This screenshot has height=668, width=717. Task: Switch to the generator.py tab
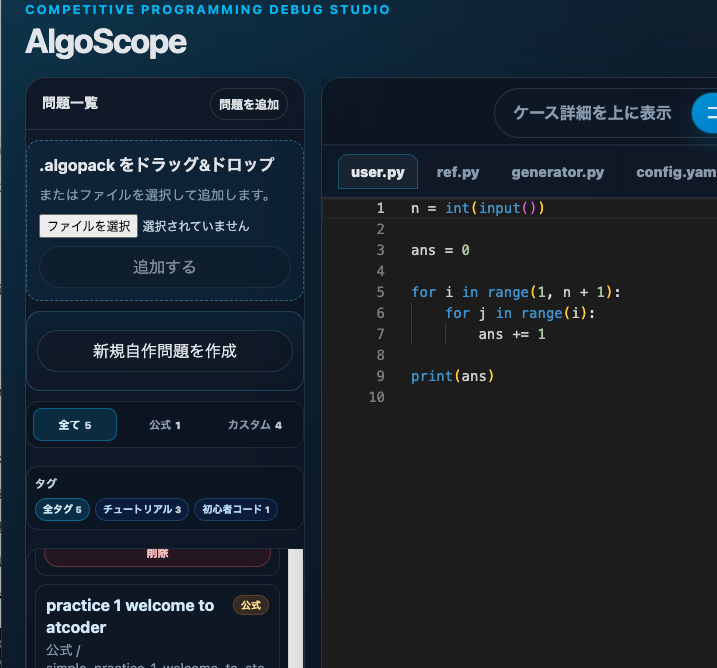pyautogui.click(x=557, y=172)
